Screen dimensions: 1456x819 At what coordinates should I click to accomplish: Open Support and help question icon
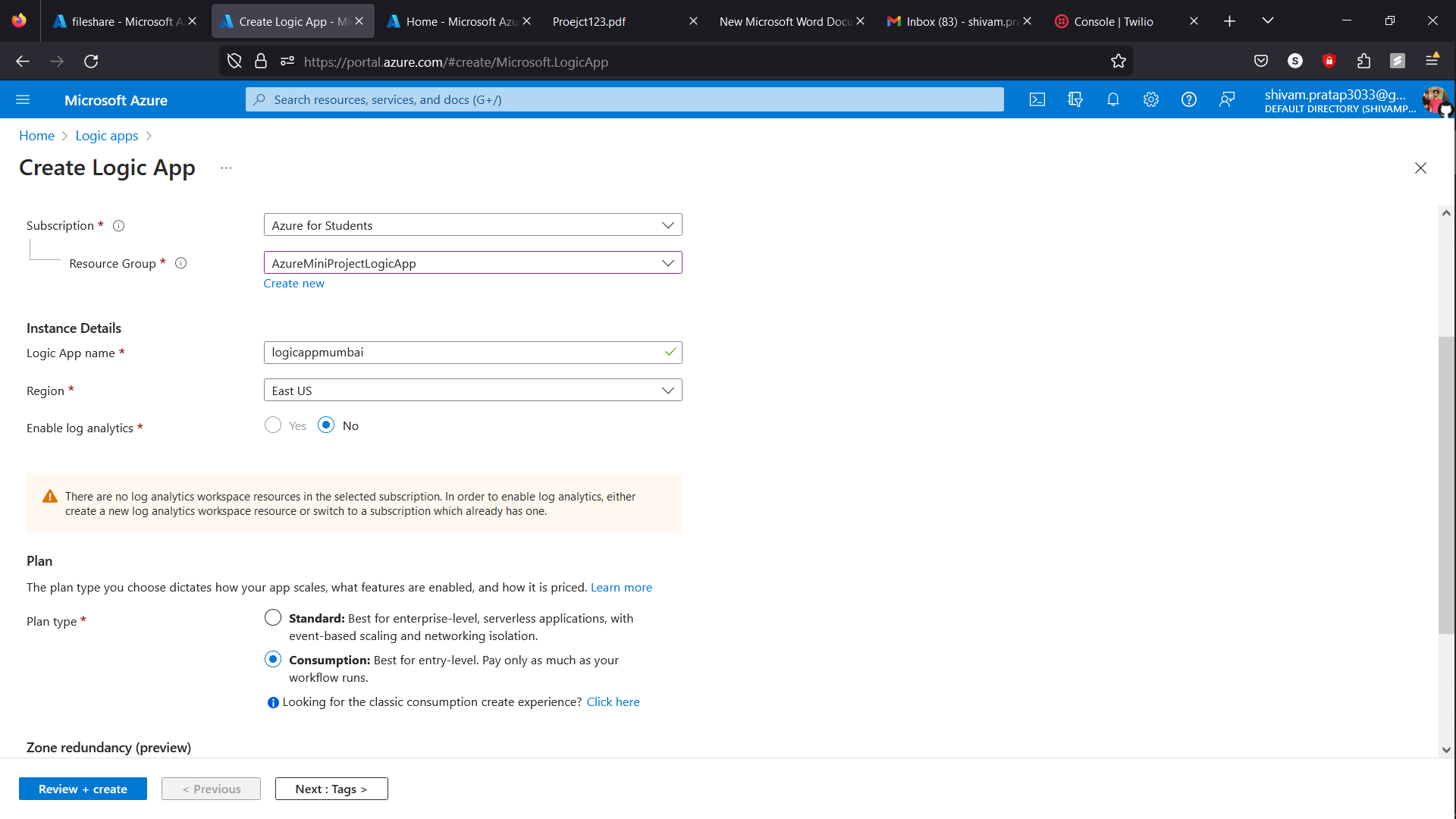click(x=1188, y=99)
